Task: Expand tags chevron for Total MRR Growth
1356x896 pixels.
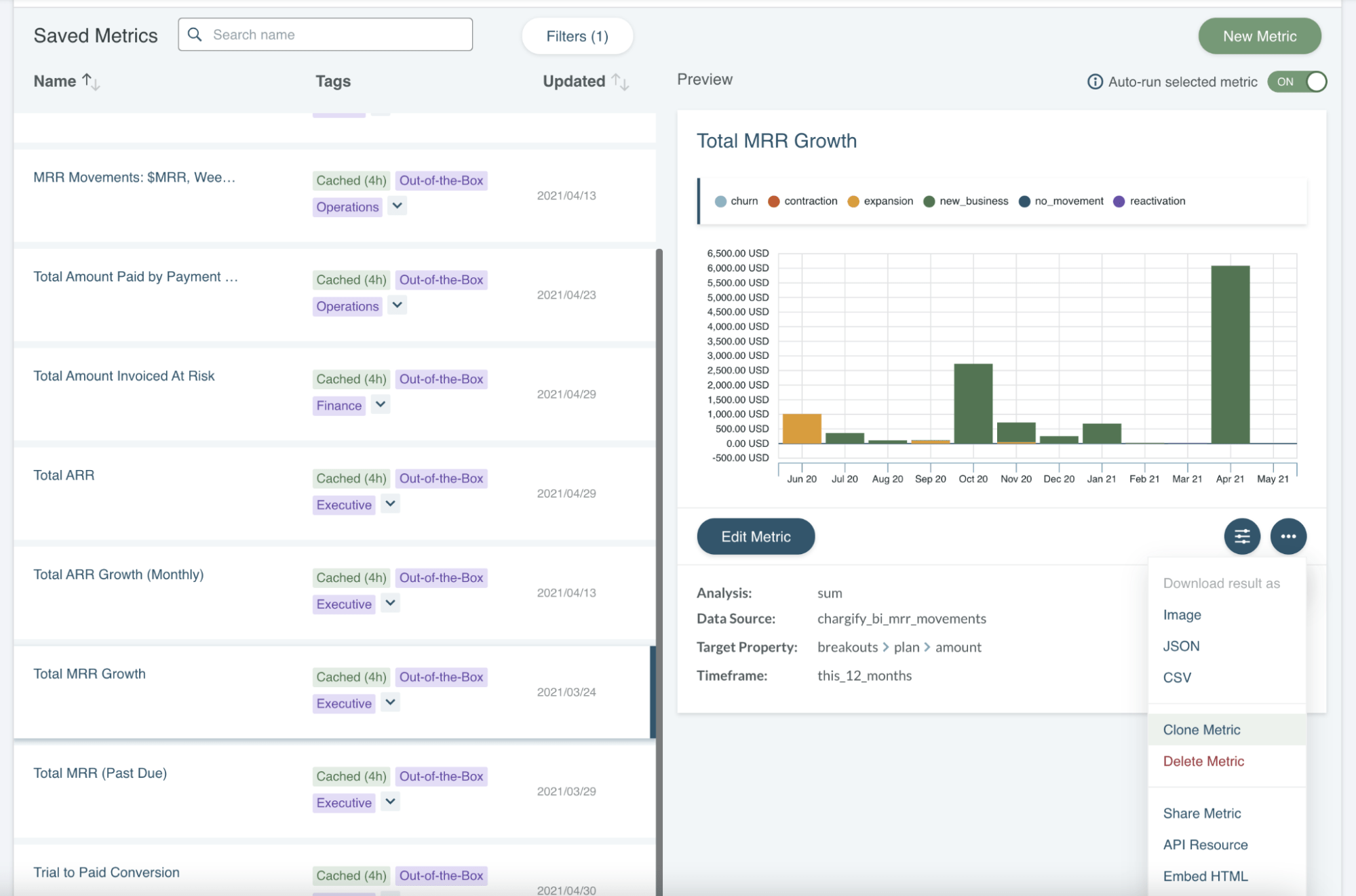Action: click(390, 702)
